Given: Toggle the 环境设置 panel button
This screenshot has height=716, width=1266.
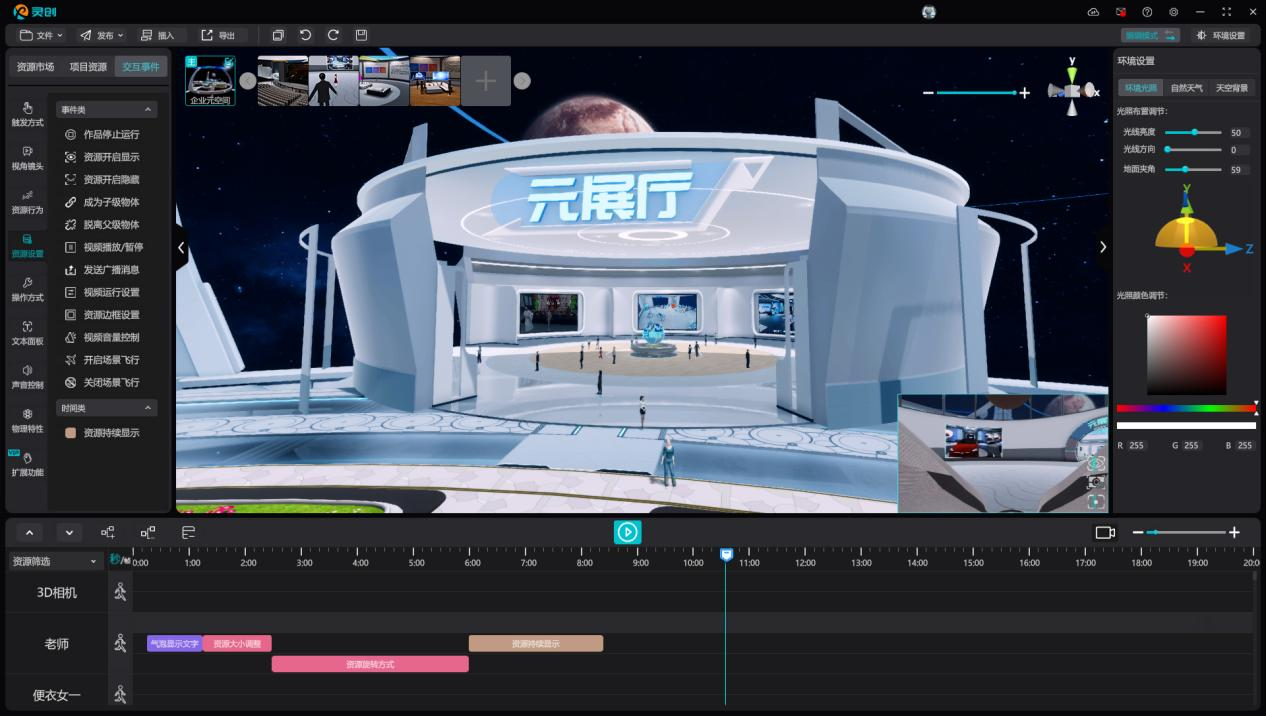Looking at the screenshot, I should 1220,35.
